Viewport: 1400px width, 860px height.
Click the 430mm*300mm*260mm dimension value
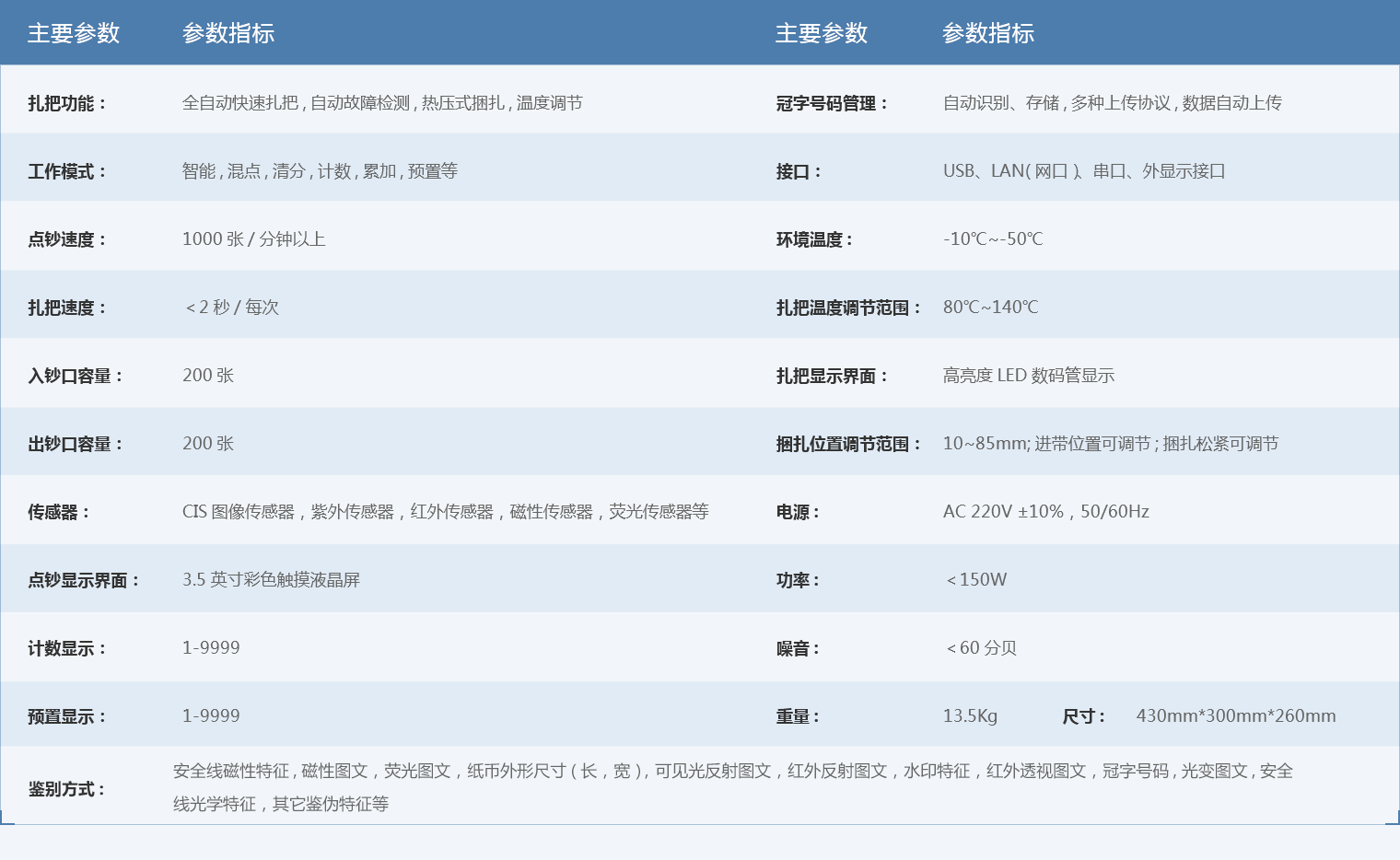click(1235, 716)
